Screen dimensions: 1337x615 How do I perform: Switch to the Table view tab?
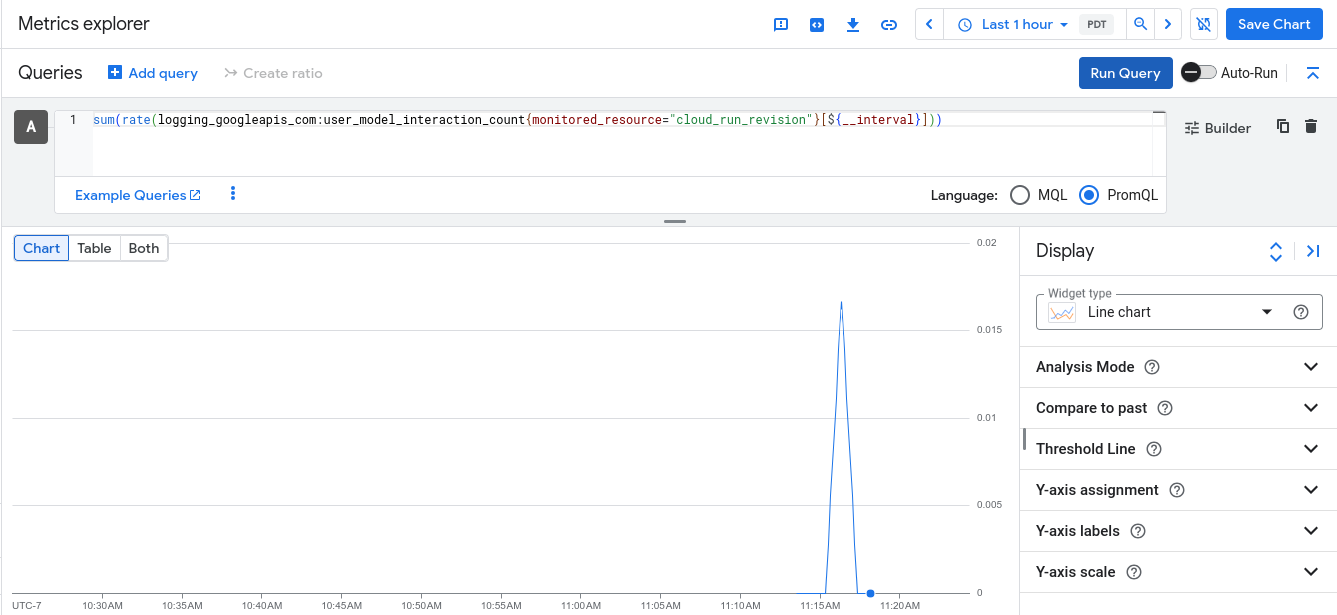[x=94, y=247]
